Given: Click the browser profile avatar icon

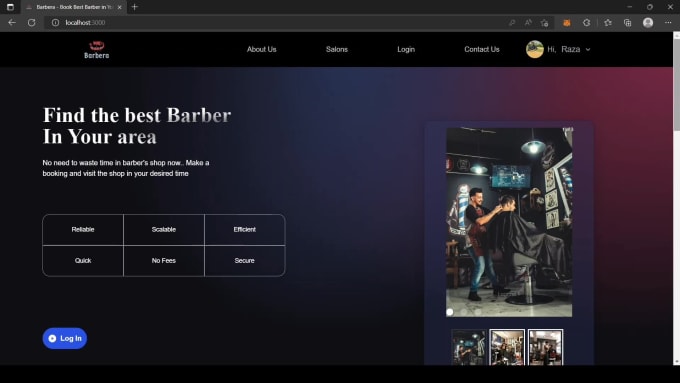Looking at the screenshot, I should pyautogui.click(x=648, y=23).
